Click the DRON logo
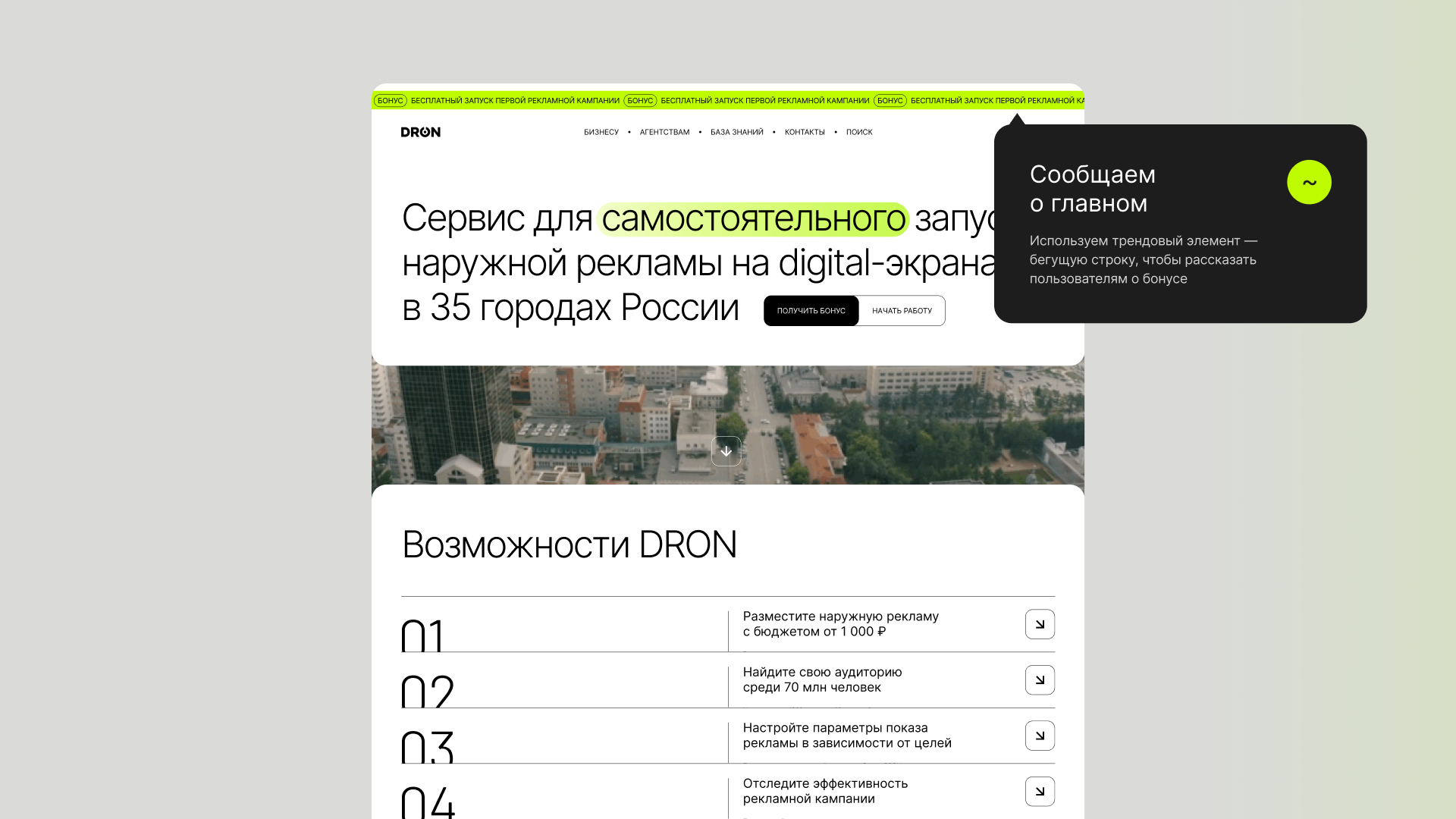Image resolution: width=1456 pixels, height=819 pixels. (420, 132)
